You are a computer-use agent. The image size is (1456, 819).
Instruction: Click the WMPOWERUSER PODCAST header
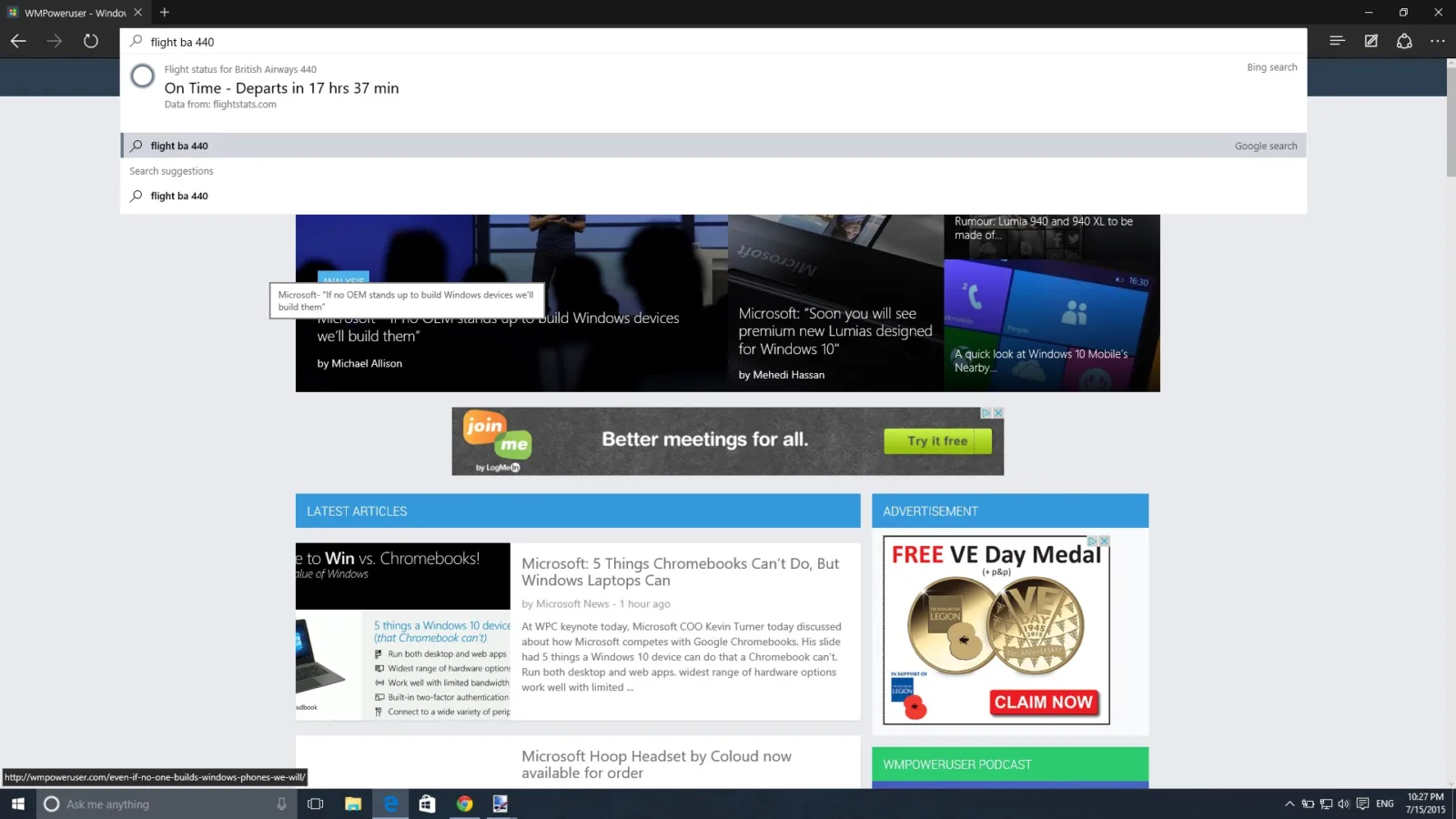(1010, 764)
